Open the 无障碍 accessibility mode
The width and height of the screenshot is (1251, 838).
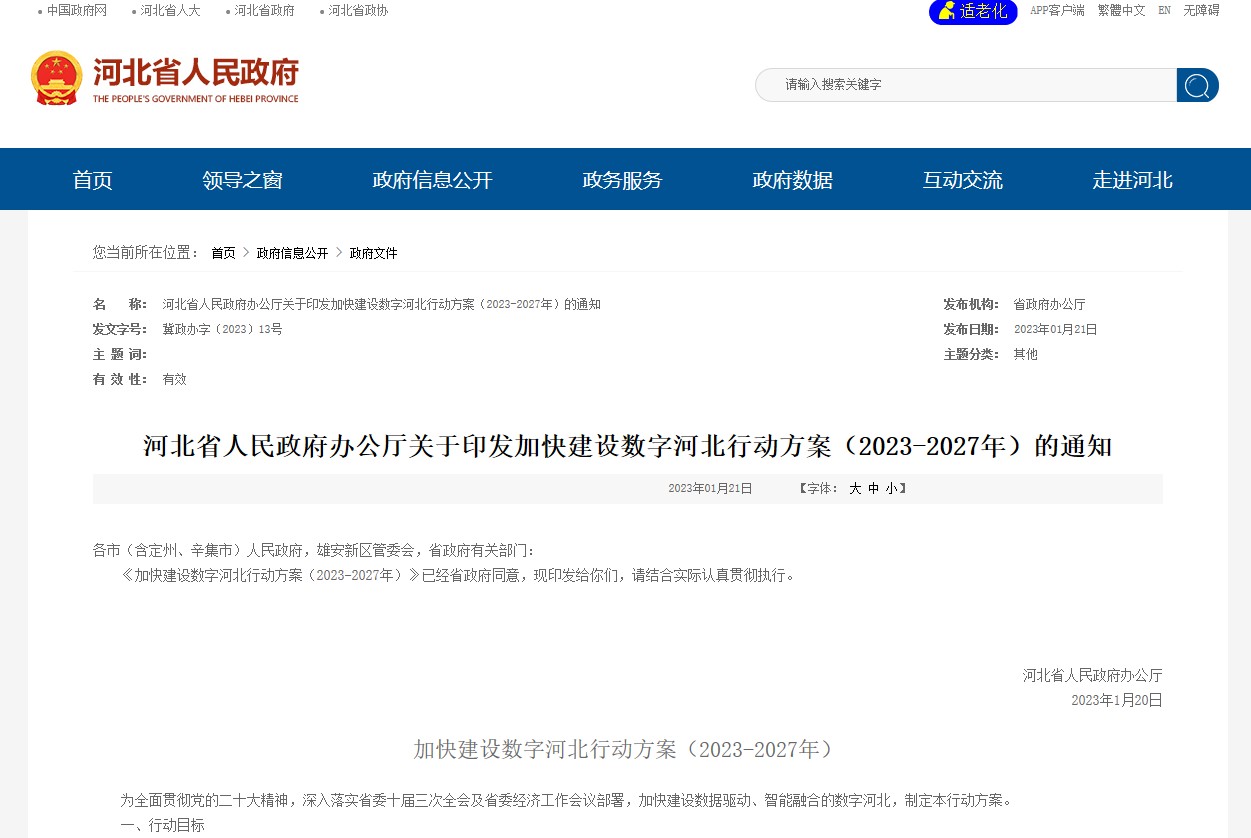coord(1201,11)
